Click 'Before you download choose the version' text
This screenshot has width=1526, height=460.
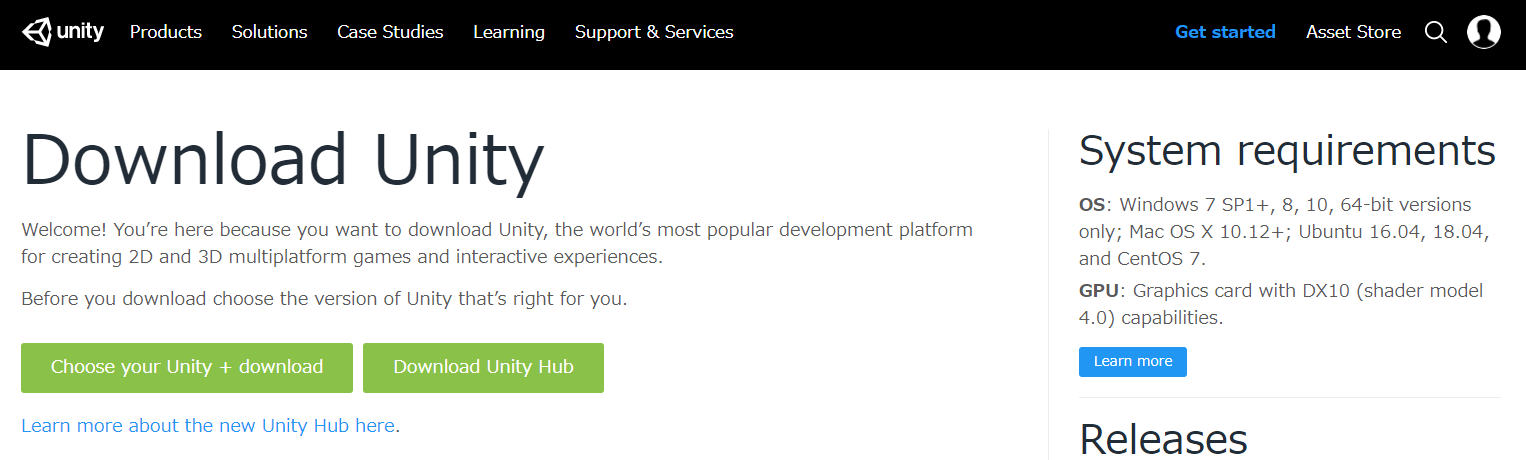click(x=324, y=299)
